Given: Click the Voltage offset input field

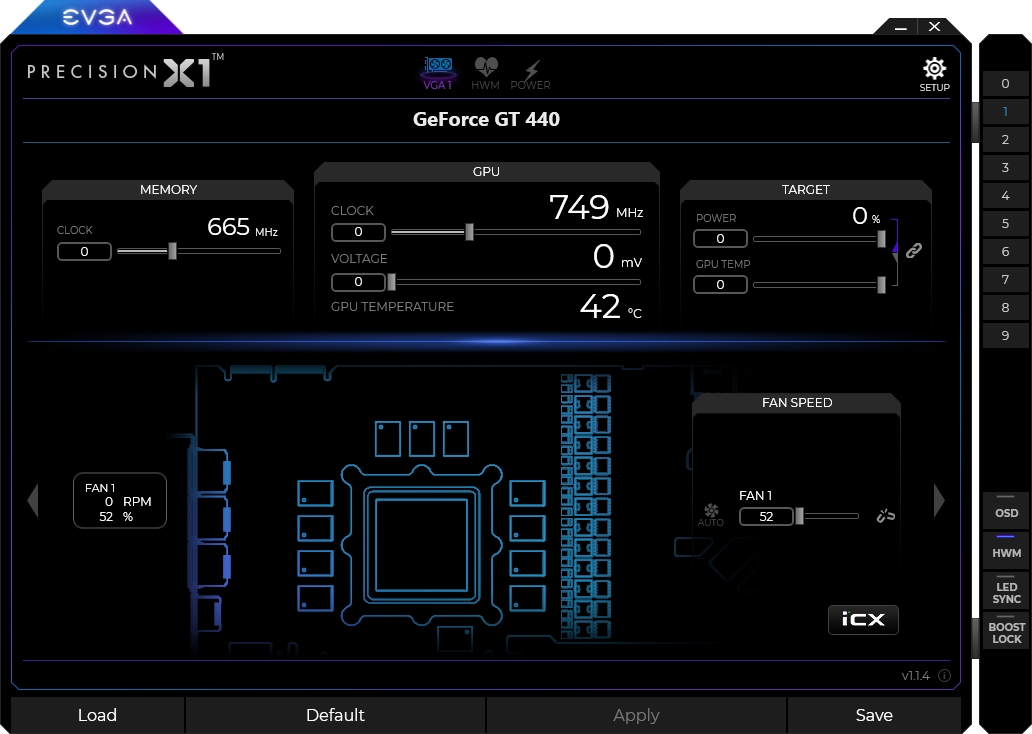Looking at the screenshot, I should click(358, 282).
